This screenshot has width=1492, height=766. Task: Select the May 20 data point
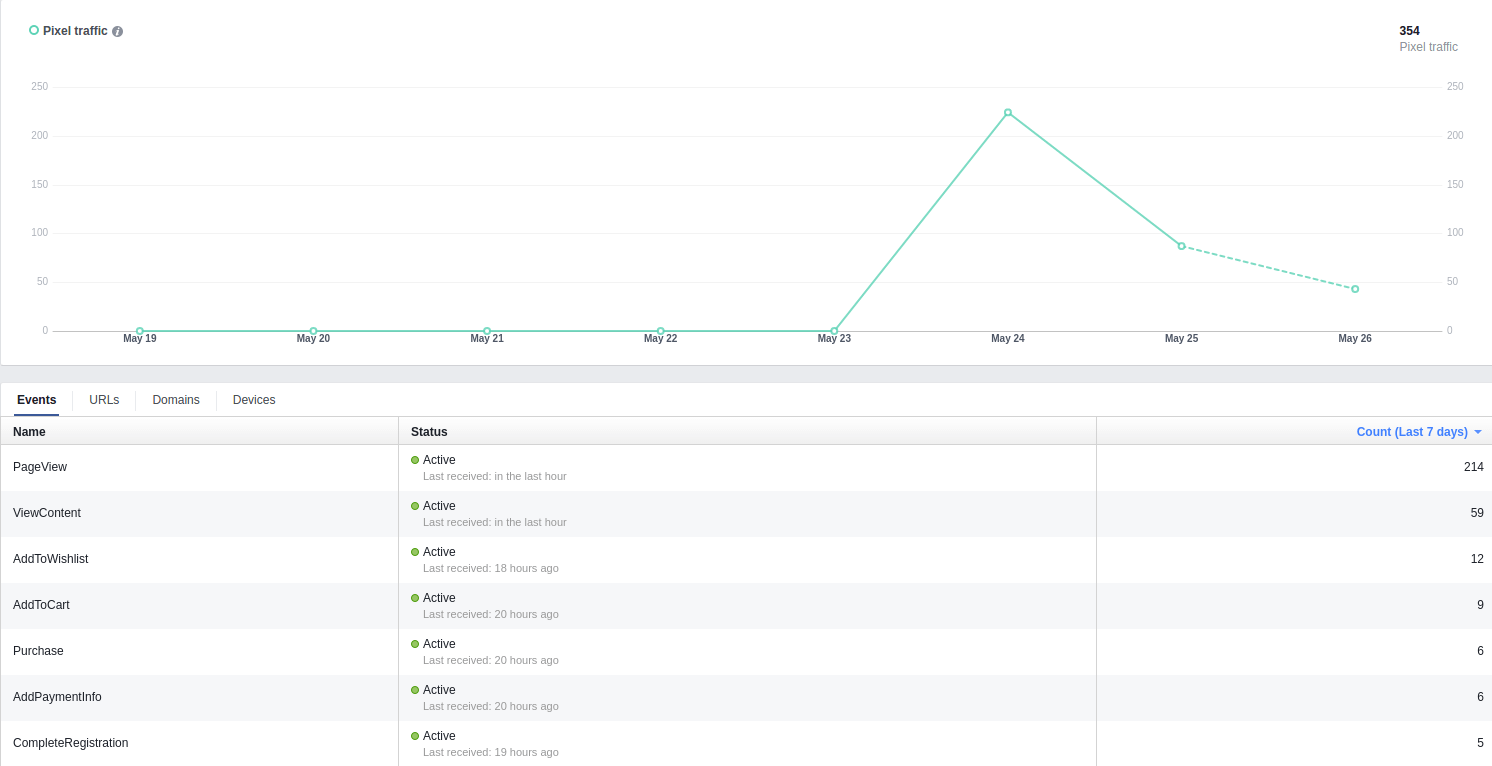click(x=313, y=331)
